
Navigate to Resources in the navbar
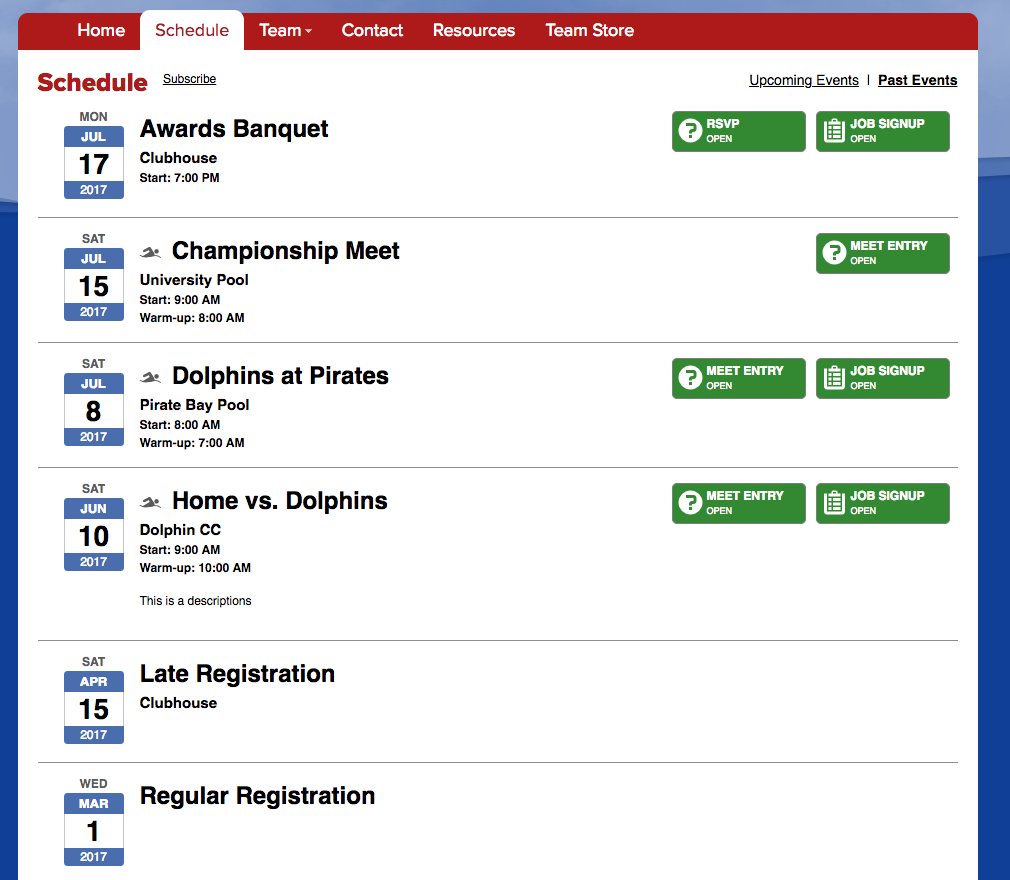(x=474, y=30)
